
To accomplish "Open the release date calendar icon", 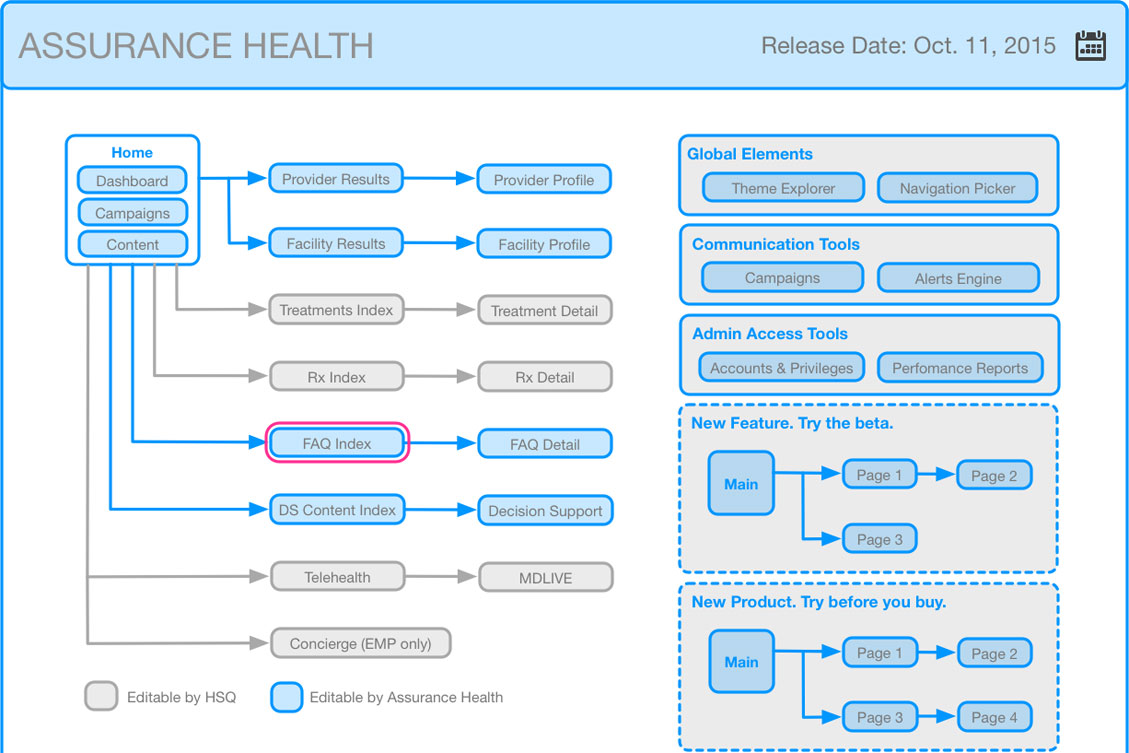I will coord(1090,46).
